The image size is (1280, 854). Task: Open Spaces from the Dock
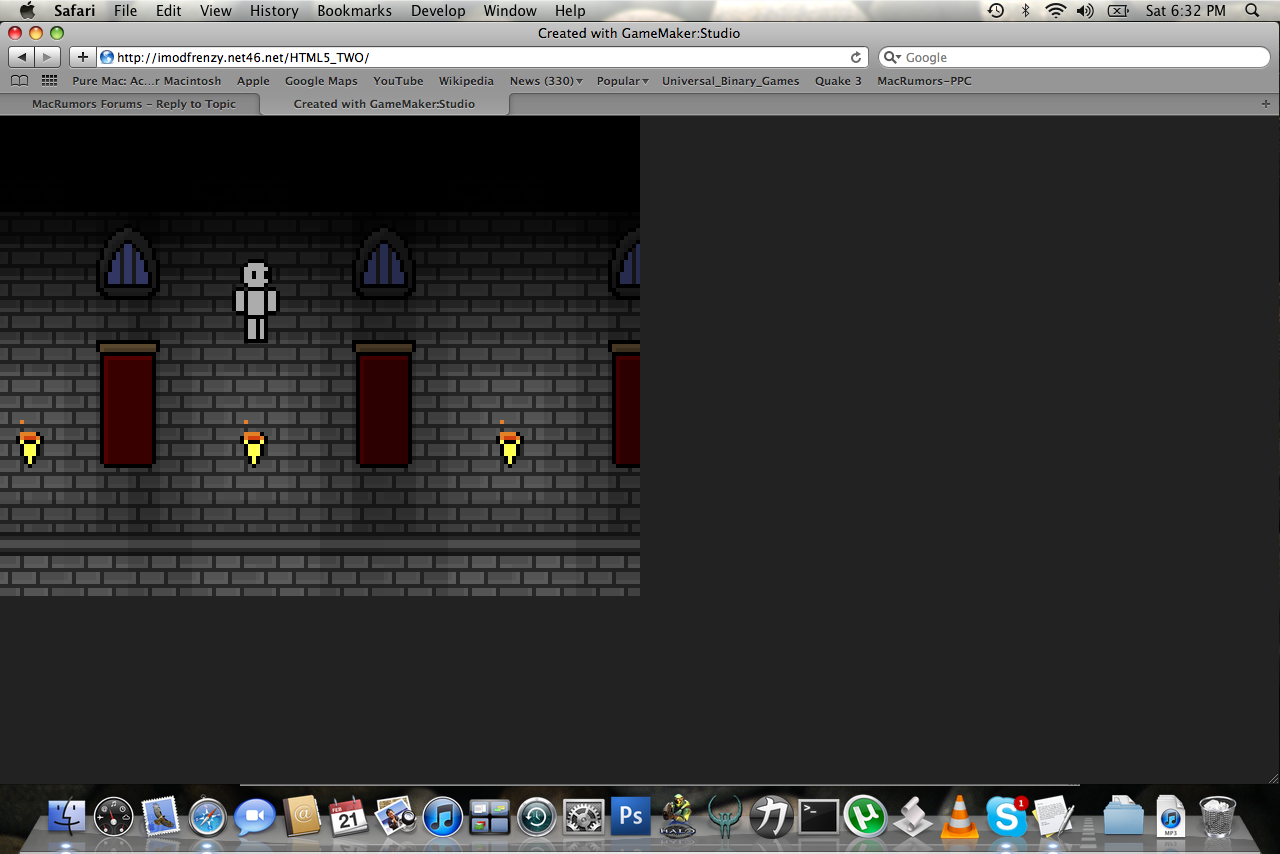[490, 817]
